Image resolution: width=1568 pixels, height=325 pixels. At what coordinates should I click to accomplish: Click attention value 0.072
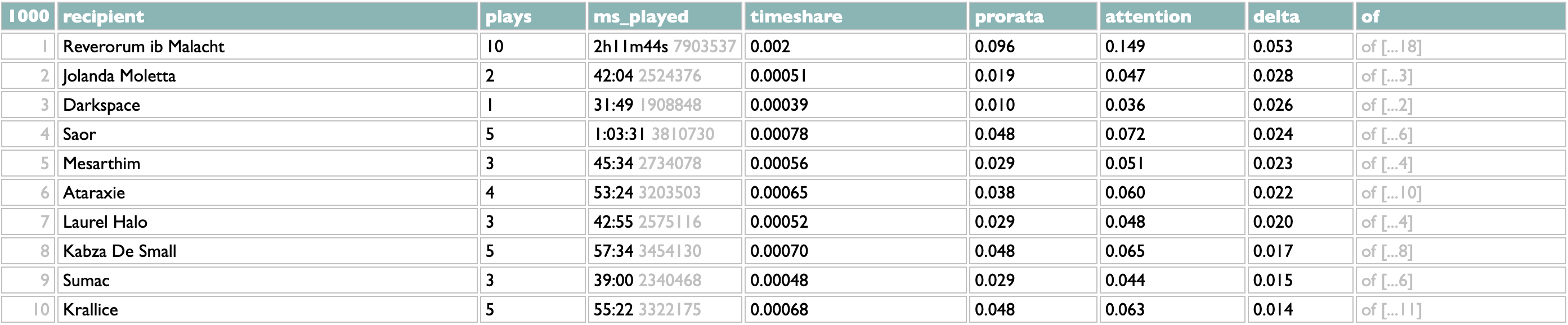[x=1125, y=134]
